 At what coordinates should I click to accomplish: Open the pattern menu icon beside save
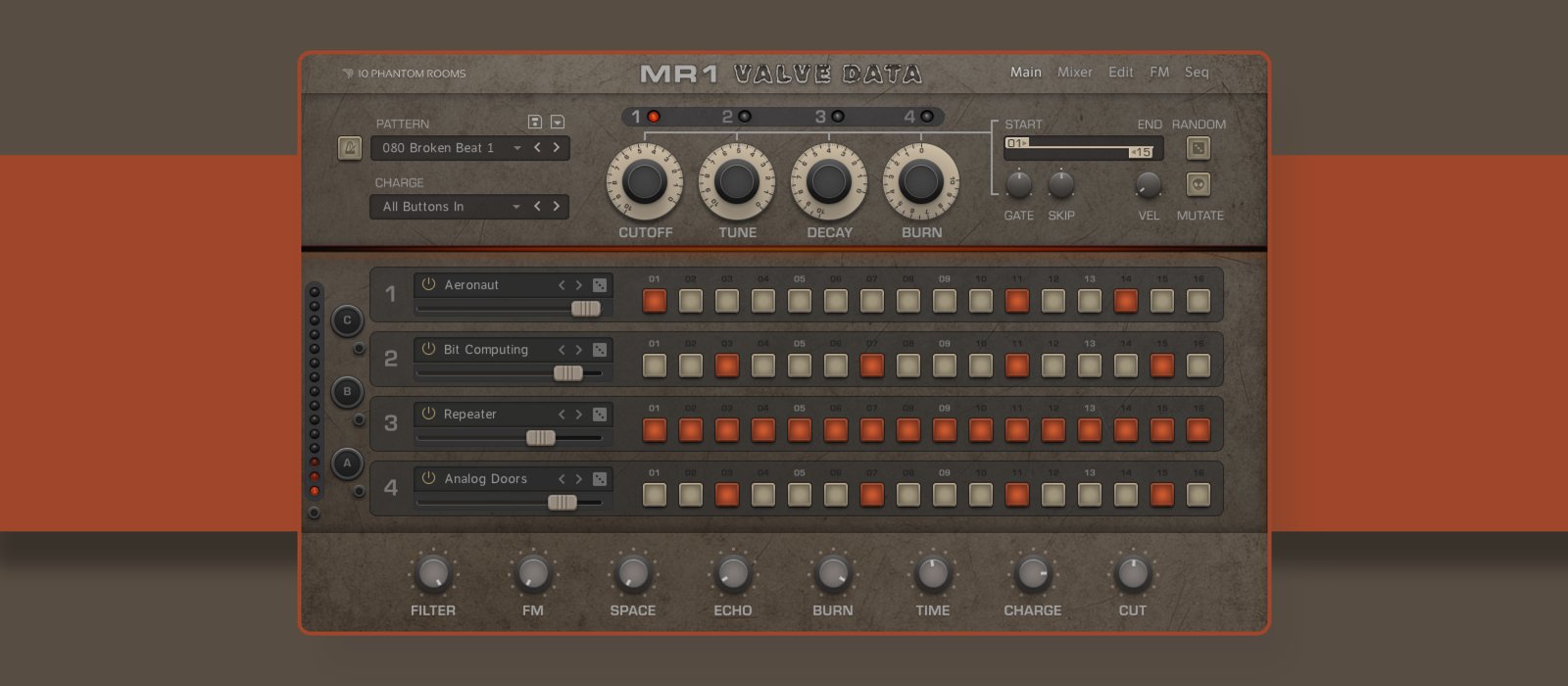(x=558, y=122)
